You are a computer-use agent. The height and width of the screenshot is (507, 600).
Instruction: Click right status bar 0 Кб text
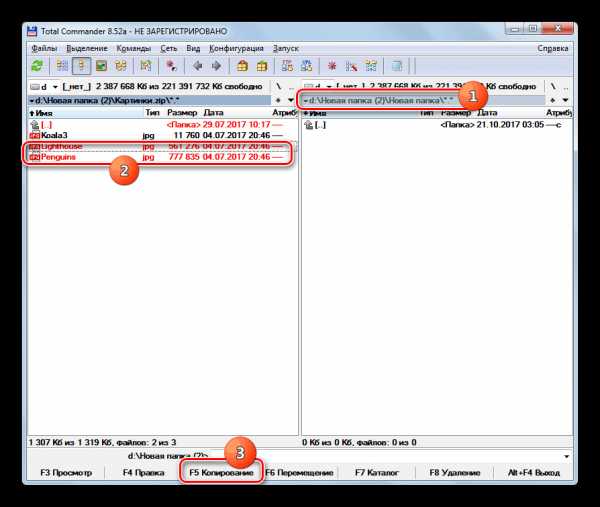(x=359, y=442)
